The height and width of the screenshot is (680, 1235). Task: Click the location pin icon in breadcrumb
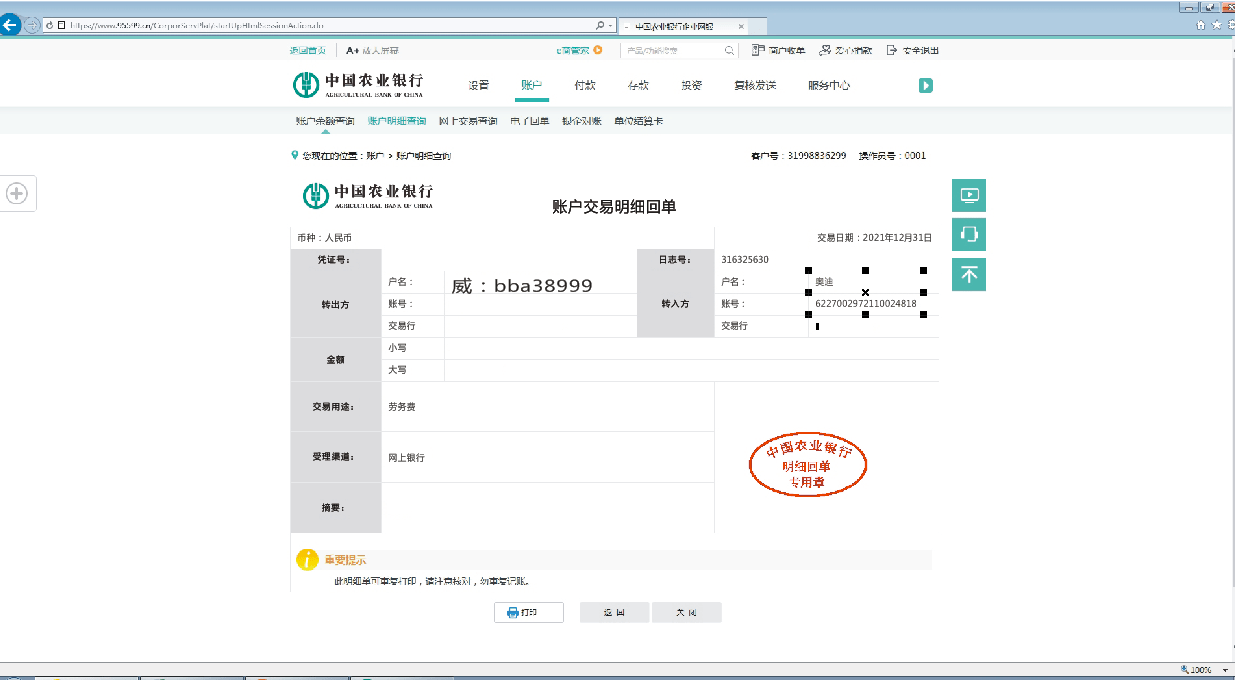point(294,155)
